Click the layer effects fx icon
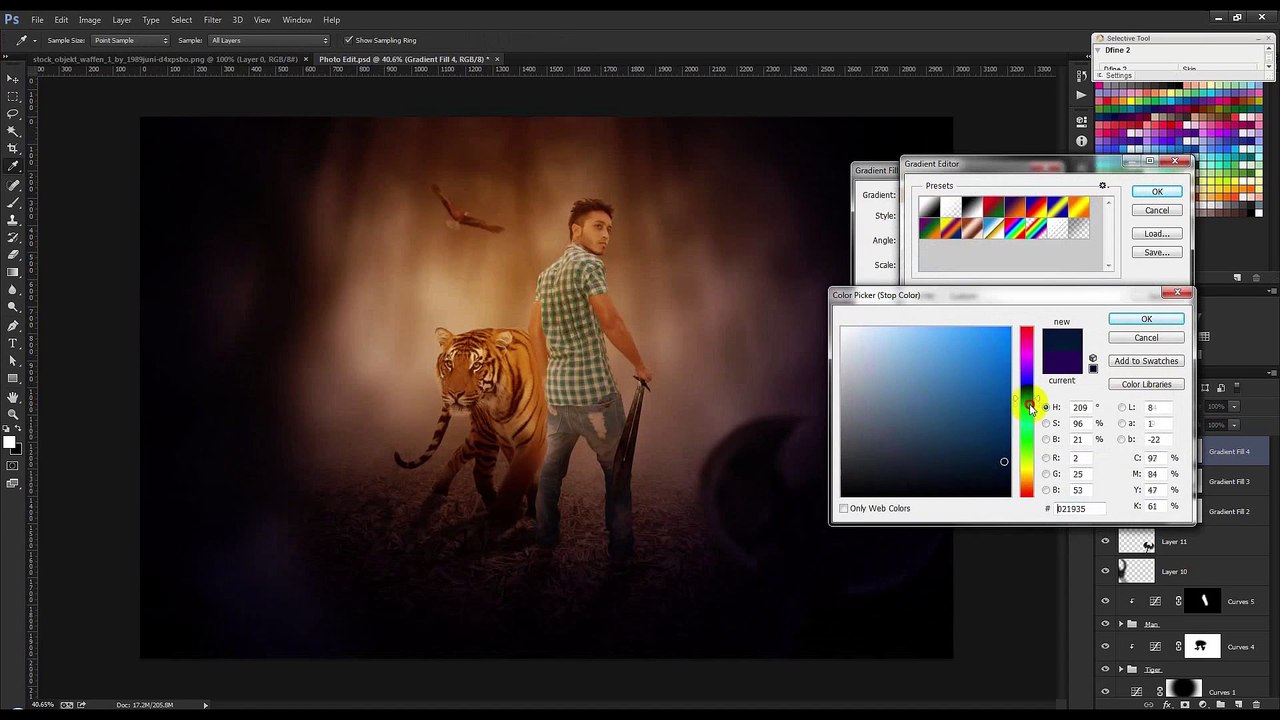The height and width of the screenshot is (720, 1280). tap(1166, 705)
